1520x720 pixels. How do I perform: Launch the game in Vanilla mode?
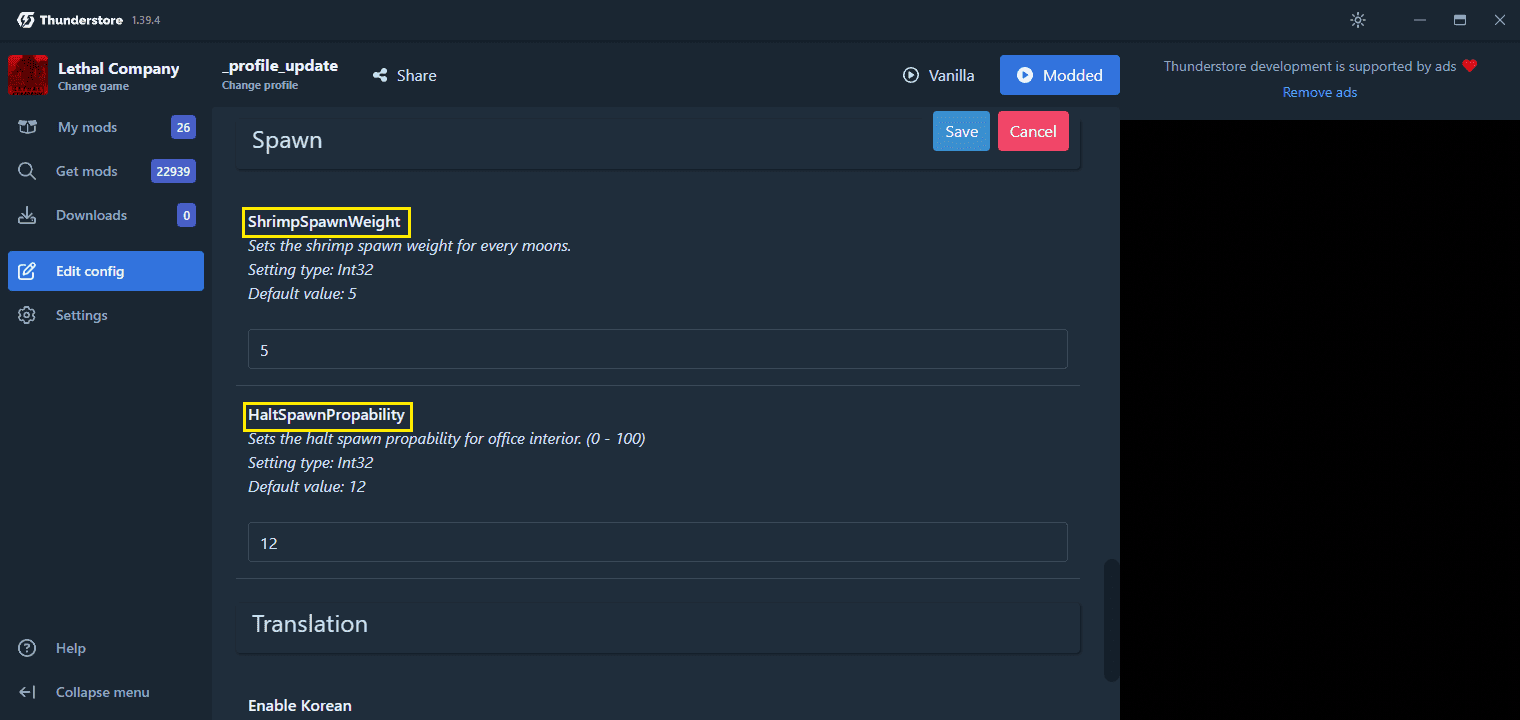pos(938,75)
